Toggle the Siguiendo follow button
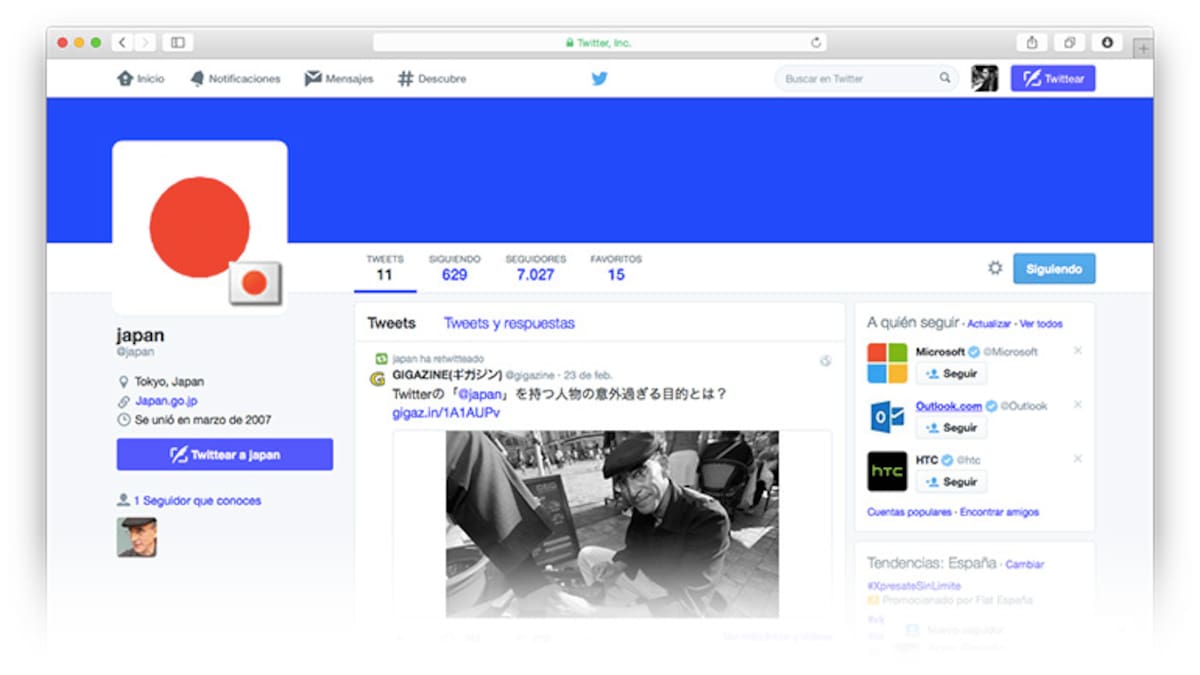This screenshot has height=675, width=1200. coord(1053,269)
